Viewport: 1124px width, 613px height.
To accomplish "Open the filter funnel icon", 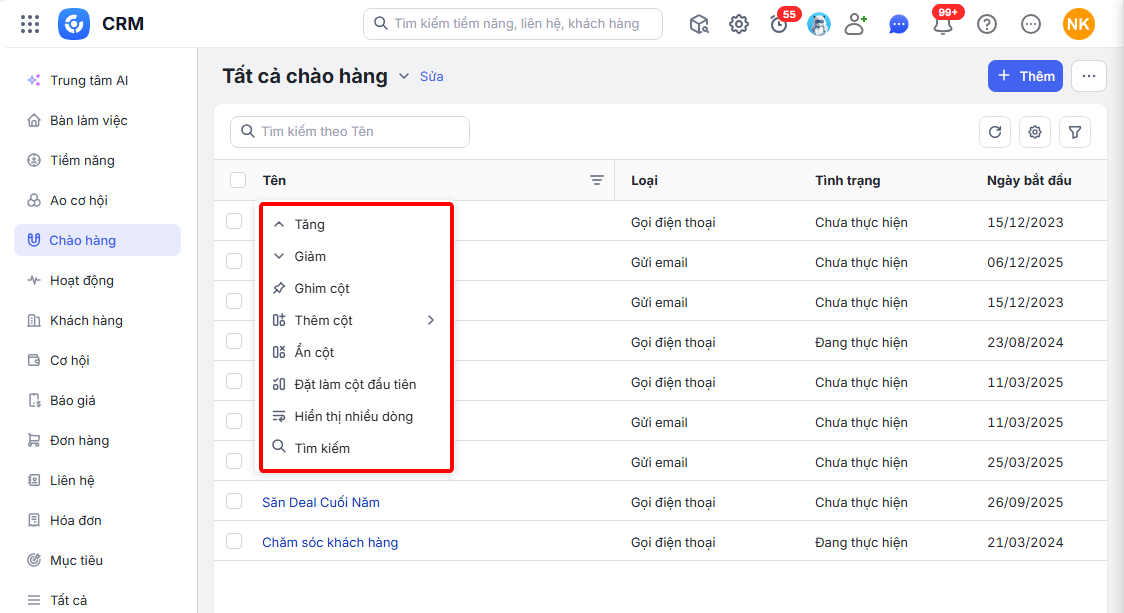I will [x=1075, y=132].
